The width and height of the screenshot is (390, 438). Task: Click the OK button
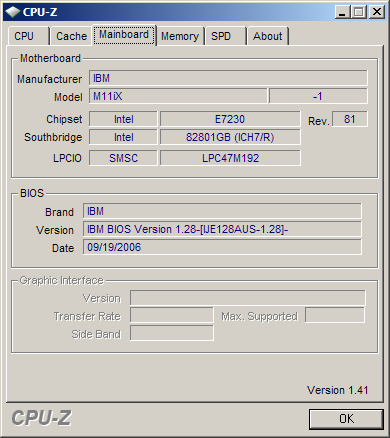click(x=346, y=419)
